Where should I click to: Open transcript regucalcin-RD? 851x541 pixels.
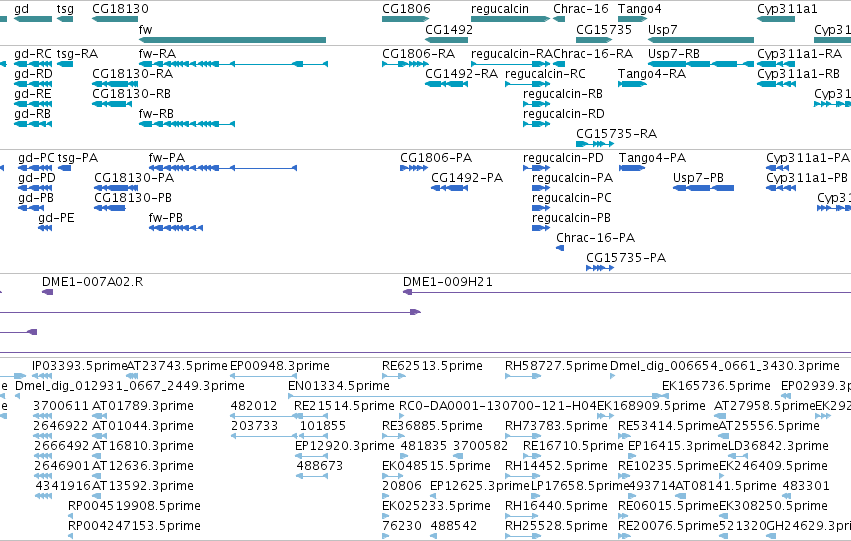coord(563,114)
